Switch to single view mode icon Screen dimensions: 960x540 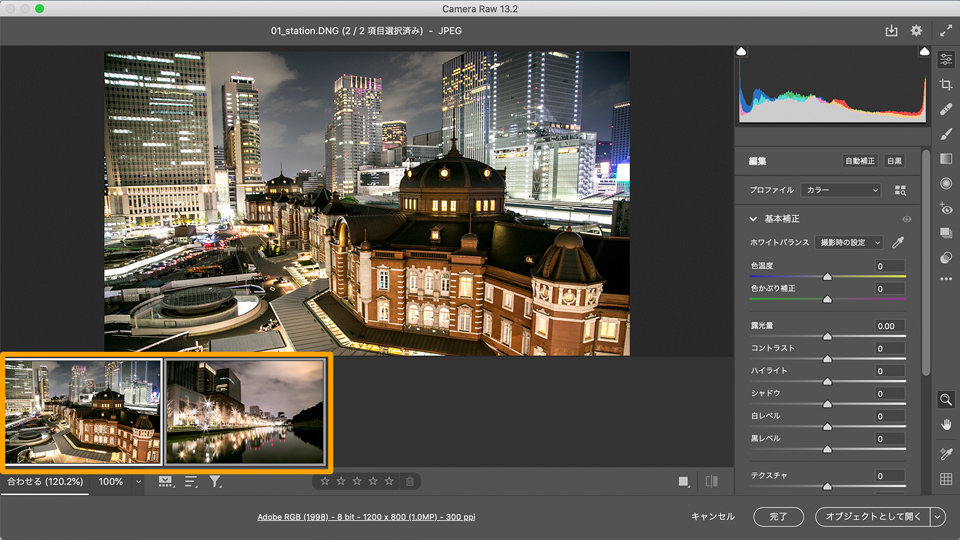[x=684, y=482]
